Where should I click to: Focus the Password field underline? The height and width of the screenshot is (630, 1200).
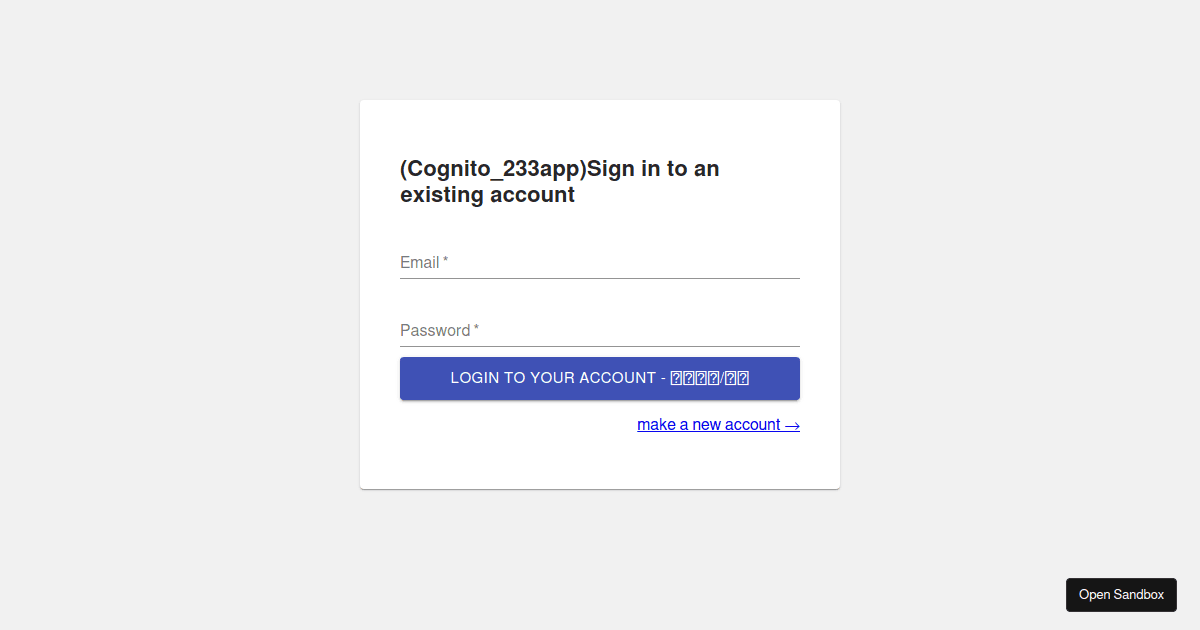(x=600, y=345)
